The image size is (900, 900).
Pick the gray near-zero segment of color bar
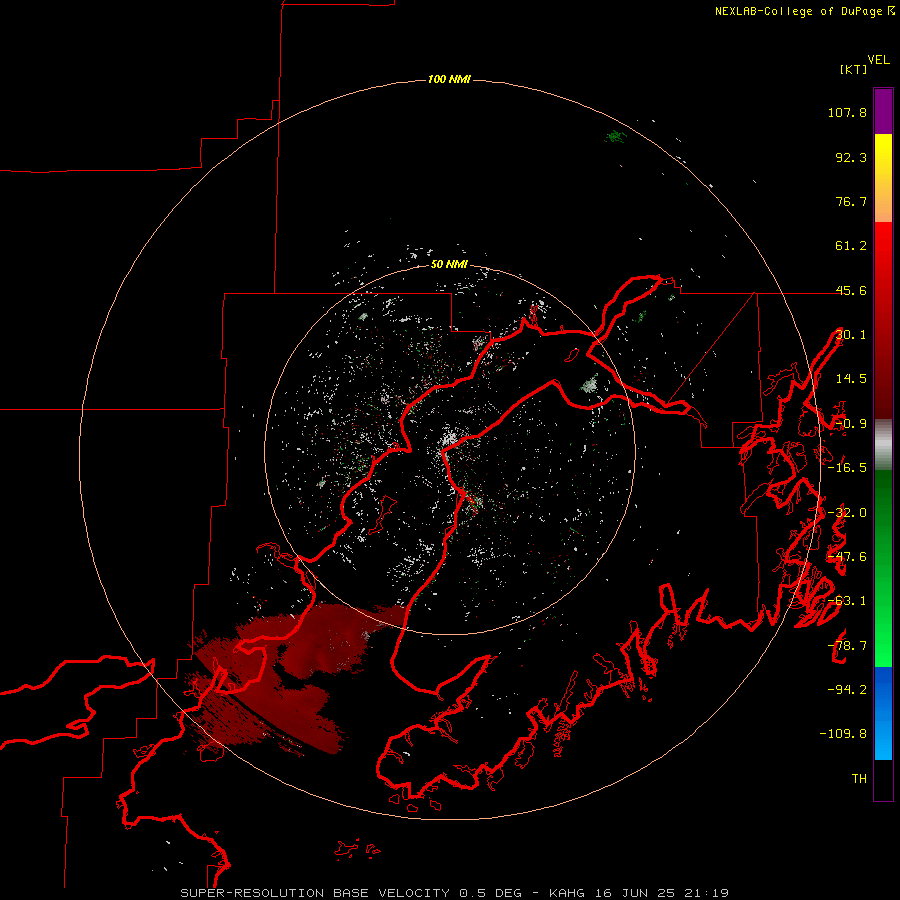point(883,445)
